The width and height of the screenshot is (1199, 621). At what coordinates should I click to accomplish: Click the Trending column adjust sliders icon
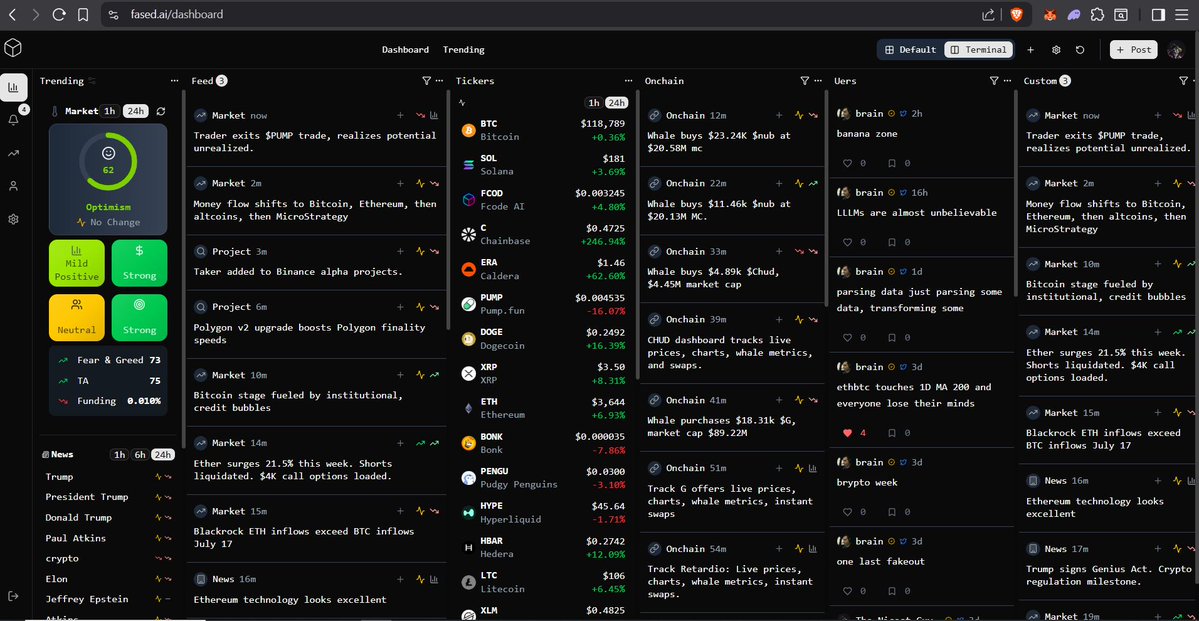click(x=92, y=81)
